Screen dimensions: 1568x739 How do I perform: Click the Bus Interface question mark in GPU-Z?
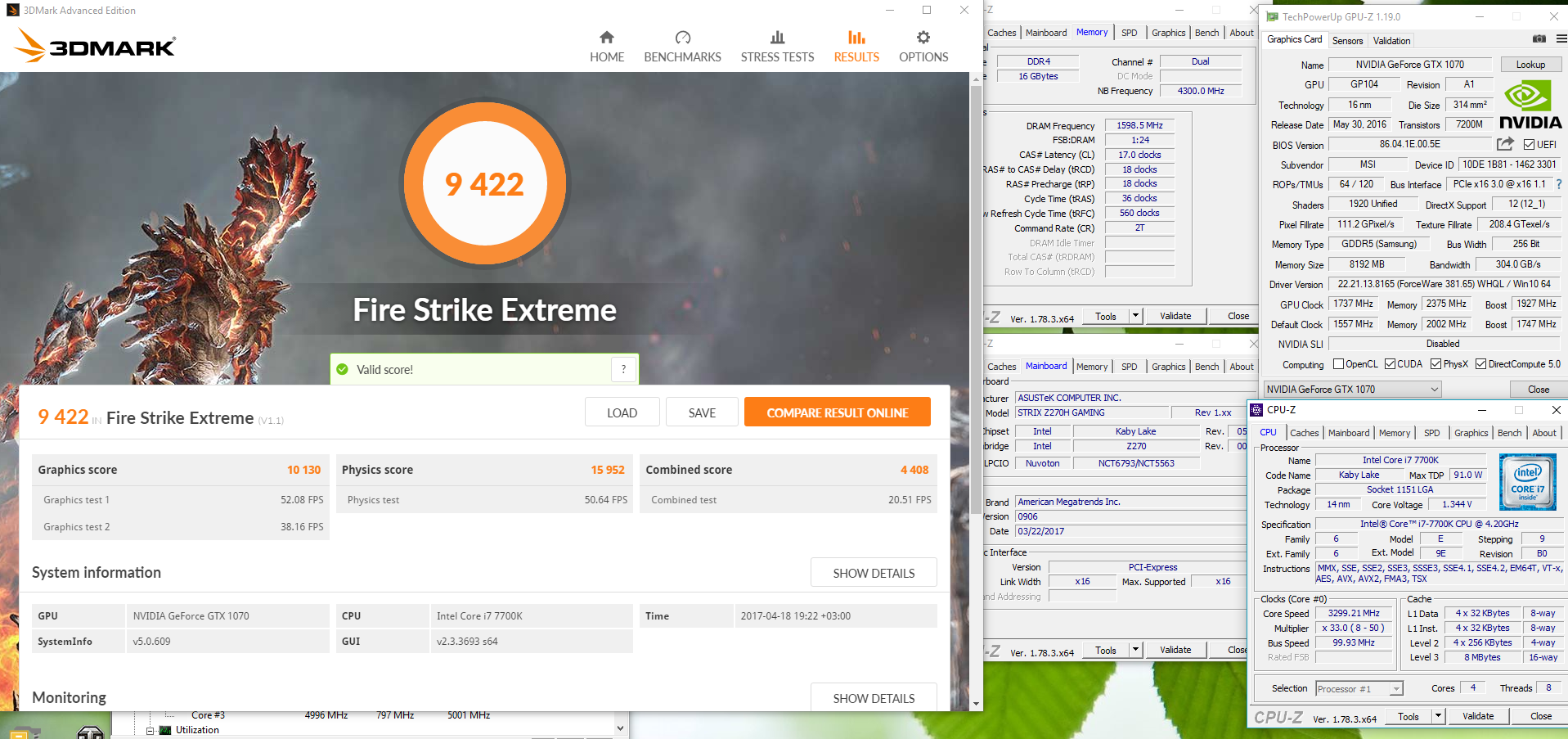pos(1559,184)
